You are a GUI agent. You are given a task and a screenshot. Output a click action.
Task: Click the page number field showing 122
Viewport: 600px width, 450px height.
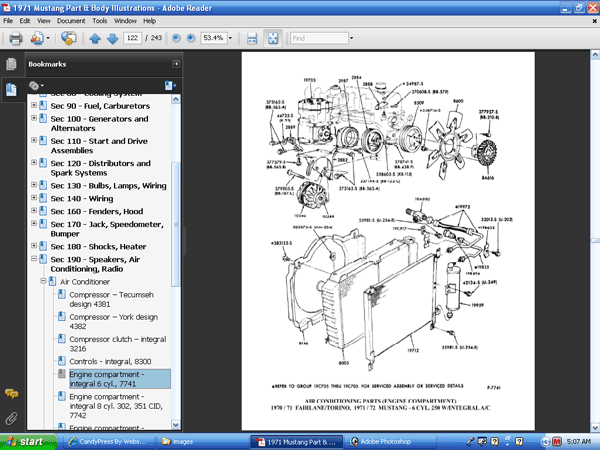(x=132, y=38)
